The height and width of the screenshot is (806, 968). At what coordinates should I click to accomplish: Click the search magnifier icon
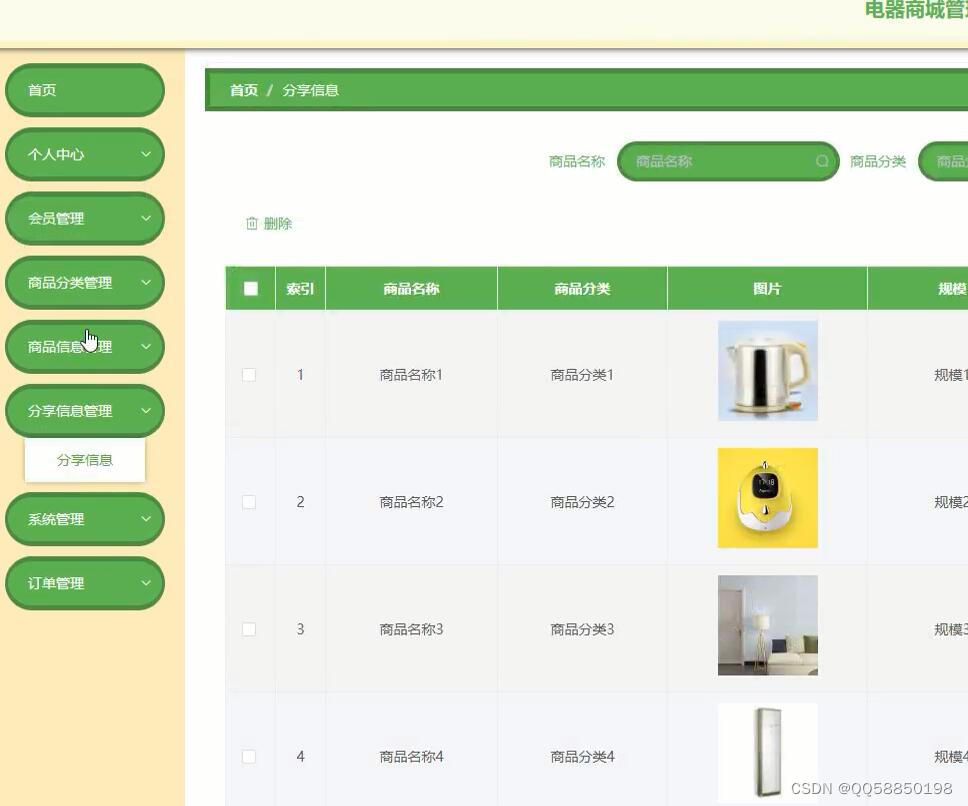[x=822, y=161]
